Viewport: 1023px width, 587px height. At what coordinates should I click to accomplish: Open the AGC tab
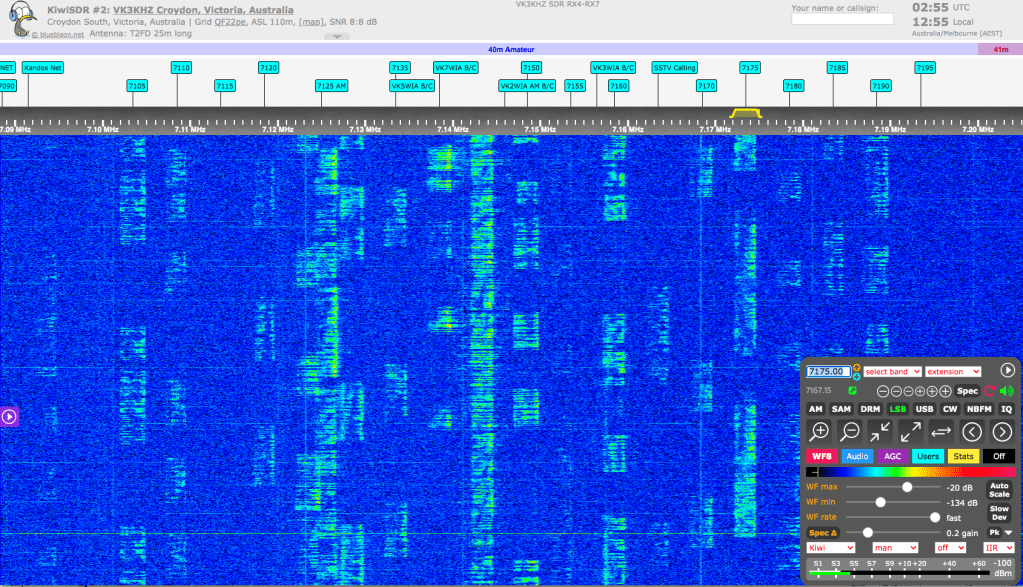point(892,456)
